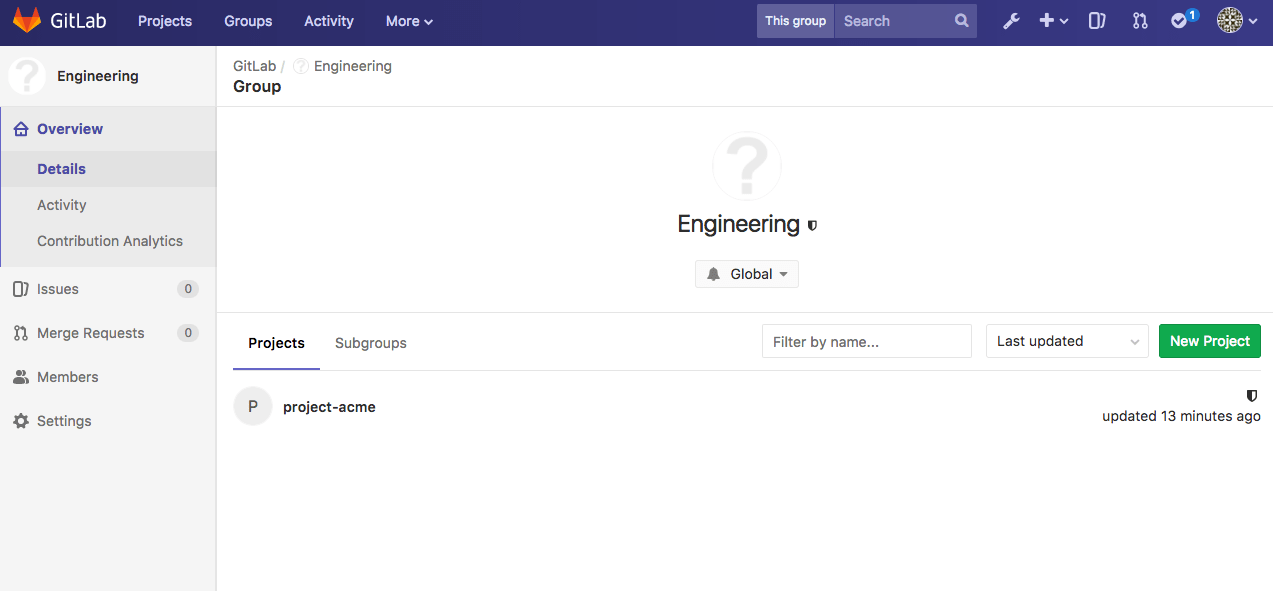Toggle the This group search scope
1273x591 pixels.
[795, 20]
